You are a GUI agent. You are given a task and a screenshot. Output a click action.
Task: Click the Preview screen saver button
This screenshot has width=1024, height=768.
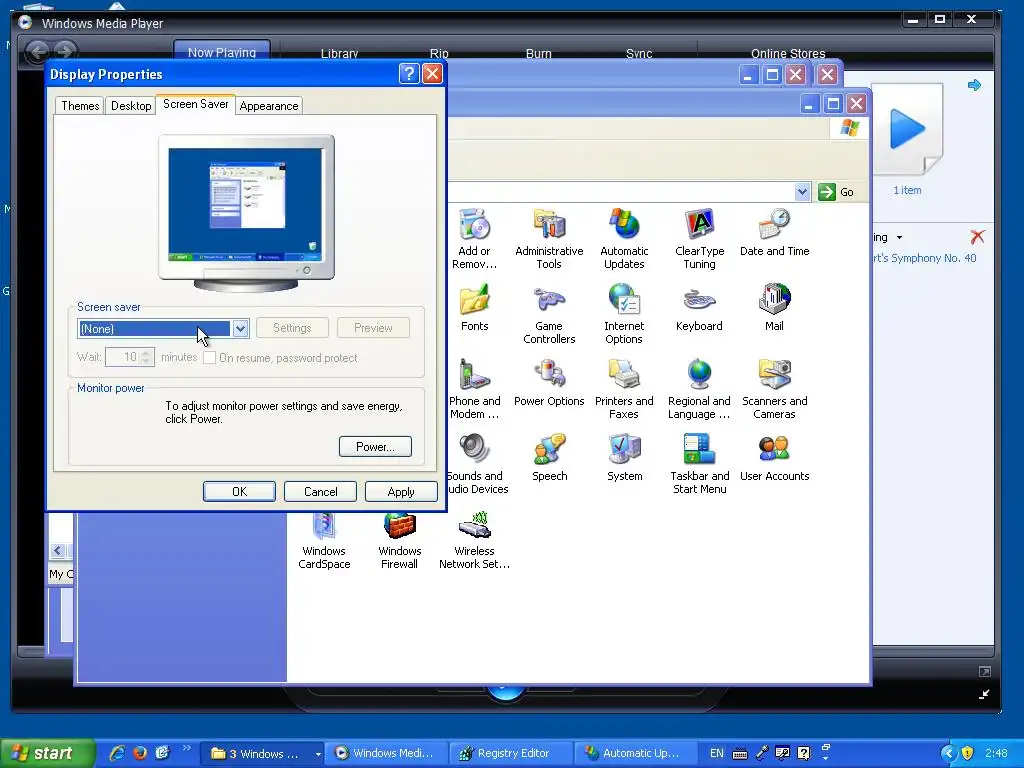pos(373,328)
